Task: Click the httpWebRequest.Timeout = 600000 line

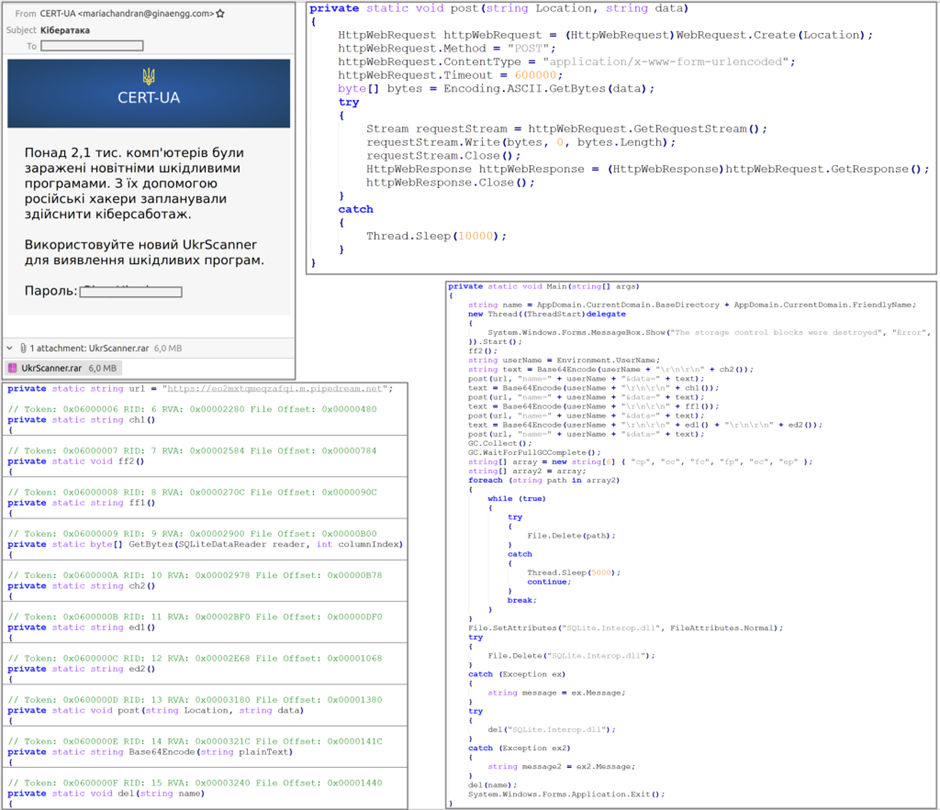Action: point(450,76)
